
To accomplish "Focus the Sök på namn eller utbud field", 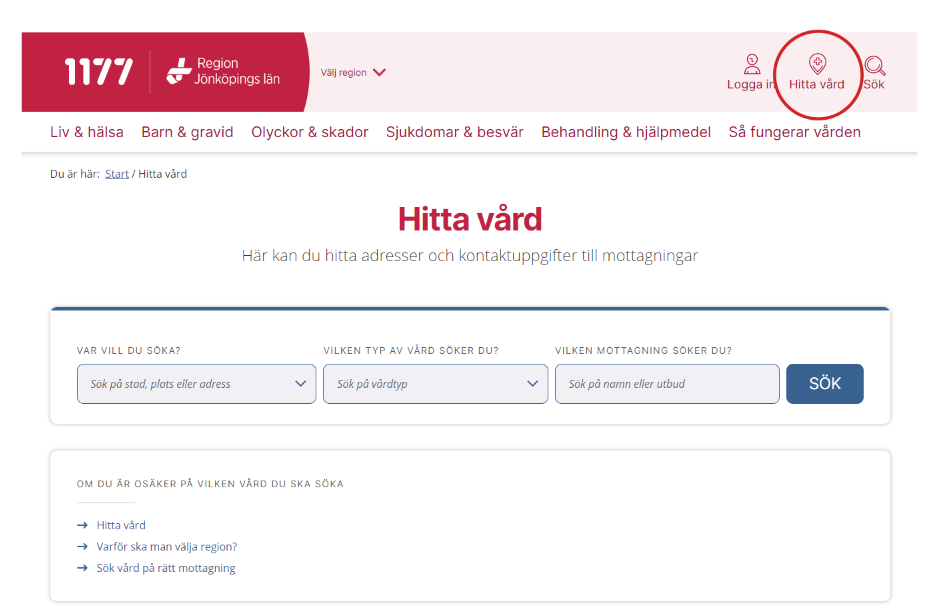I will [667, 384].
